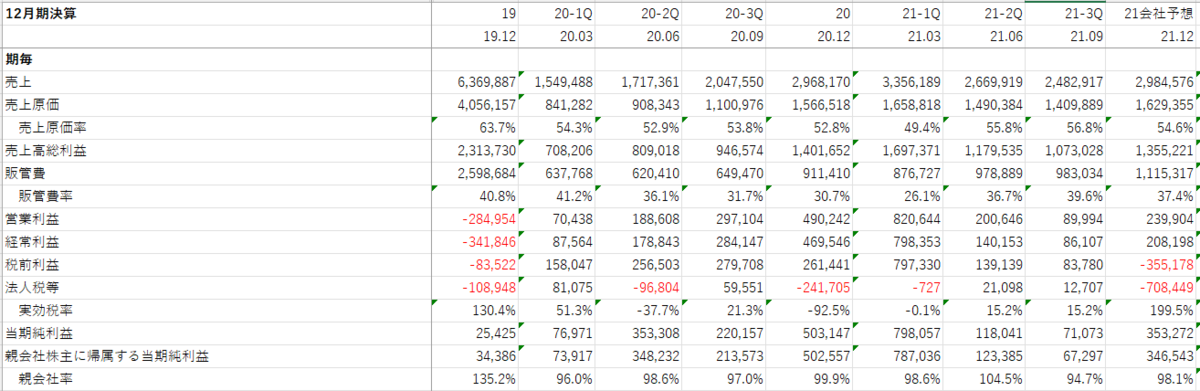Select the 税前利益 row label
1200x391 pixels.
point(32,264)
